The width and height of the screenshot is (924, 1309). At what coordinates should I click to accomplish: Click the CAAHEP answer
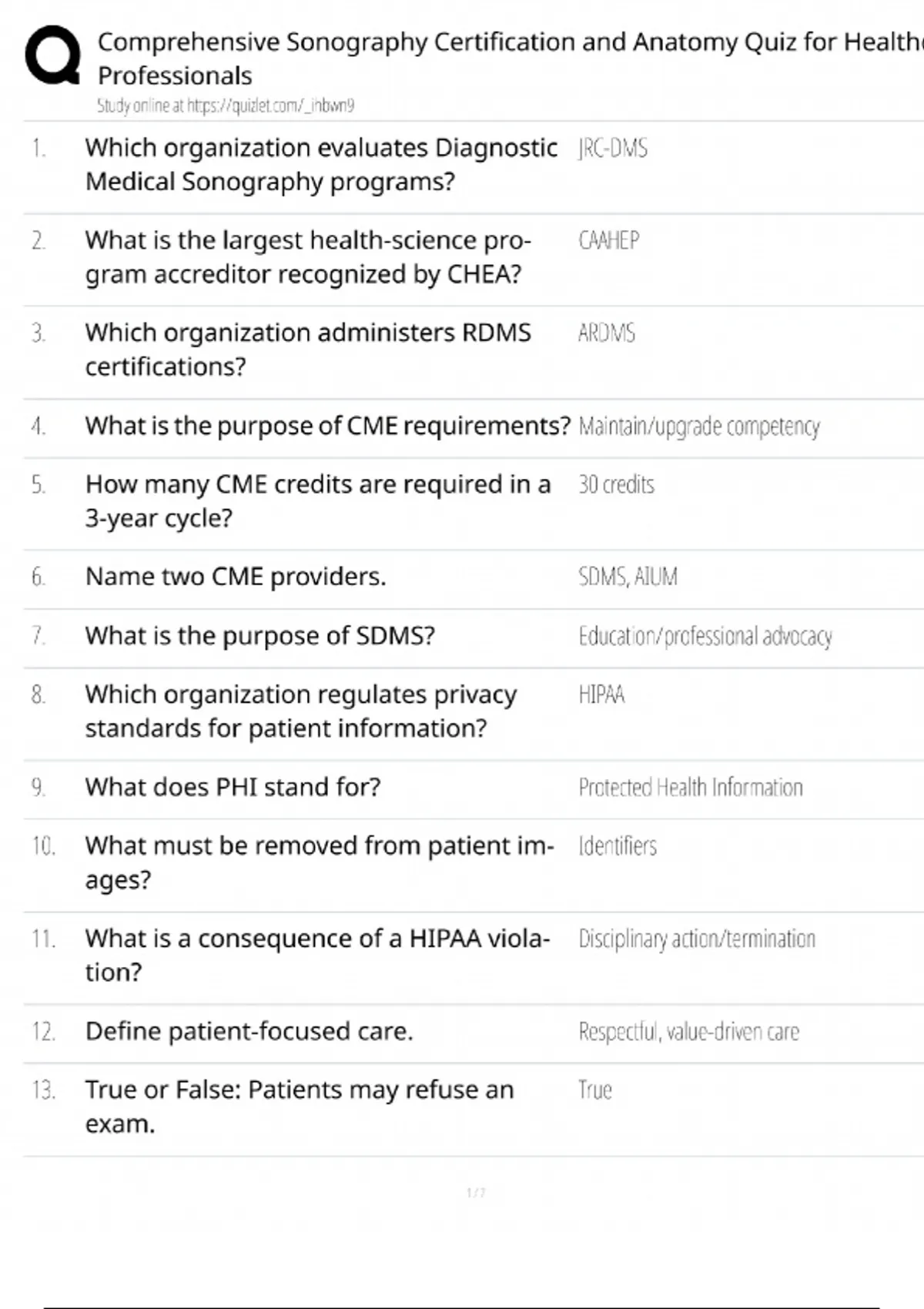(x=608, y=240)
